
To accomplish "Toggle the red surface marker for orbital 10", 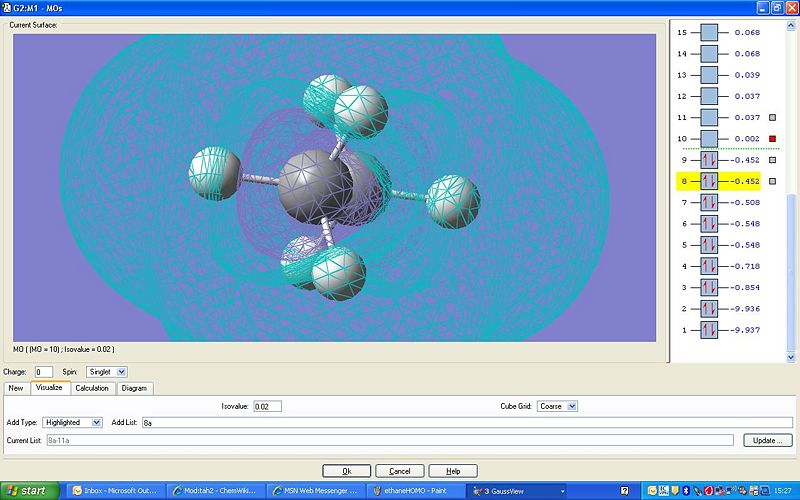I will (772, 139).
